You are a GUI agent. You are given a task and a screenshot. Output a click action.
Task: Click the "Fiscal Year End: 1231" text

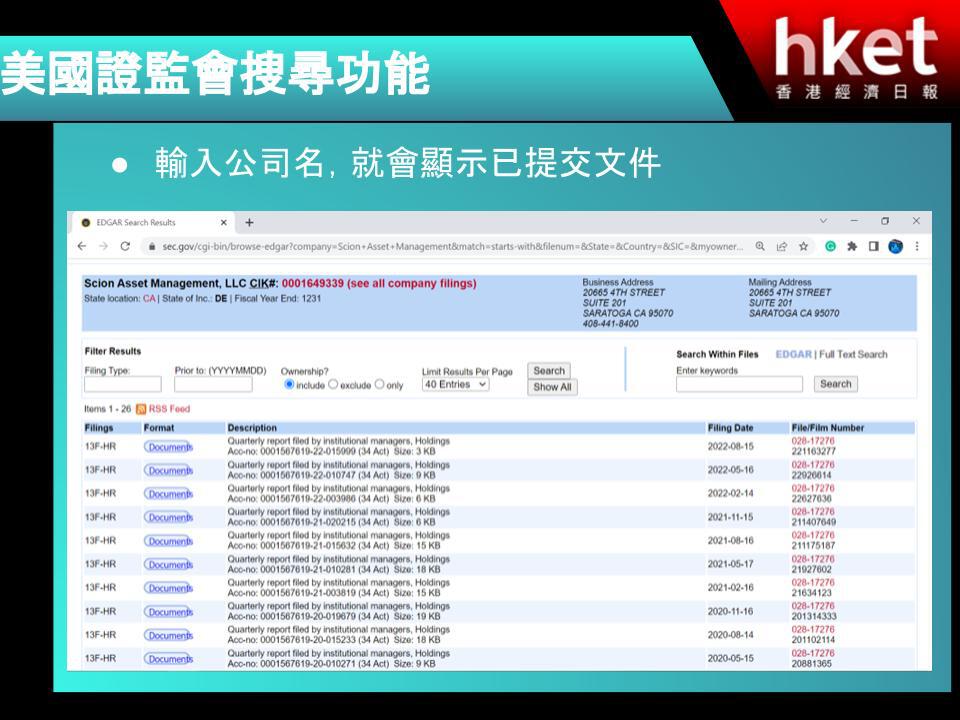(278, 299)
